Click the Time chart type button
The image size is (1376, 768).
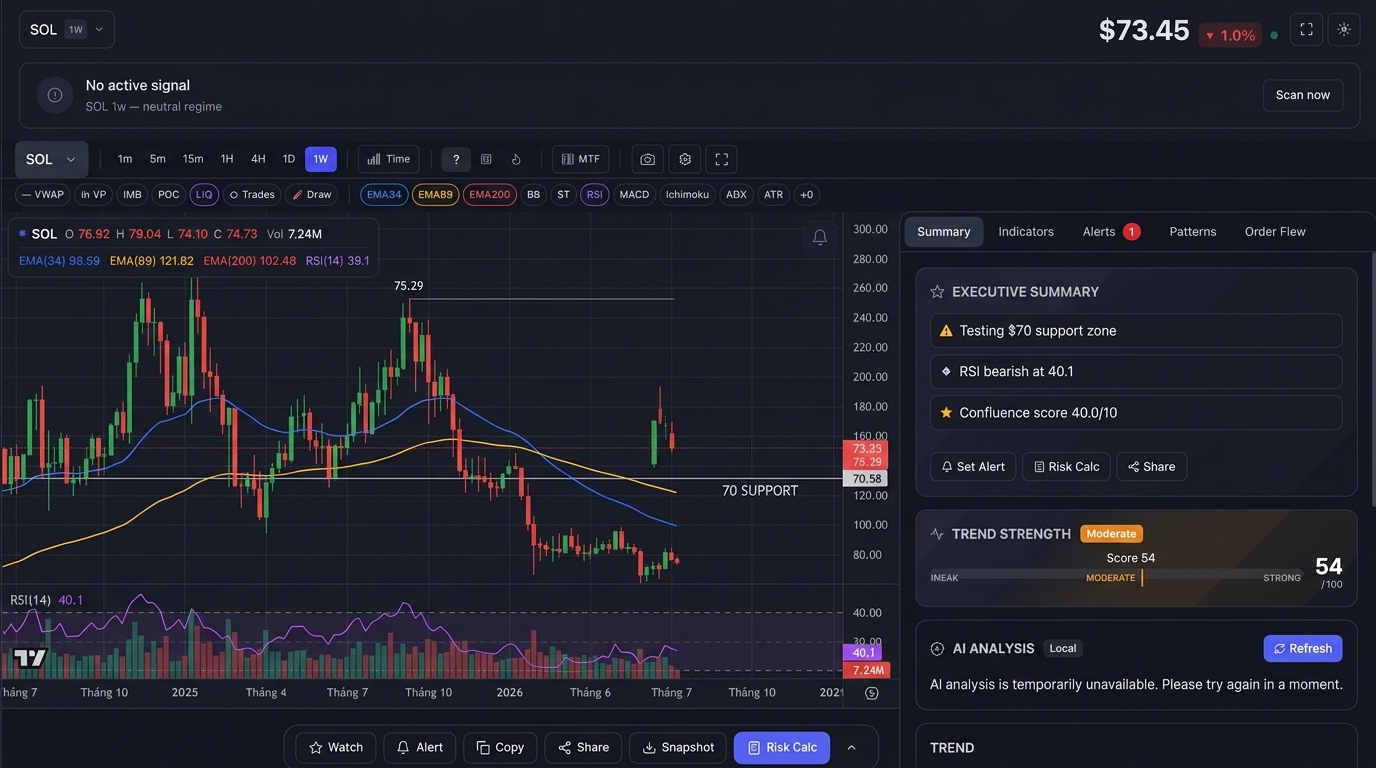(x=389, y=159)
